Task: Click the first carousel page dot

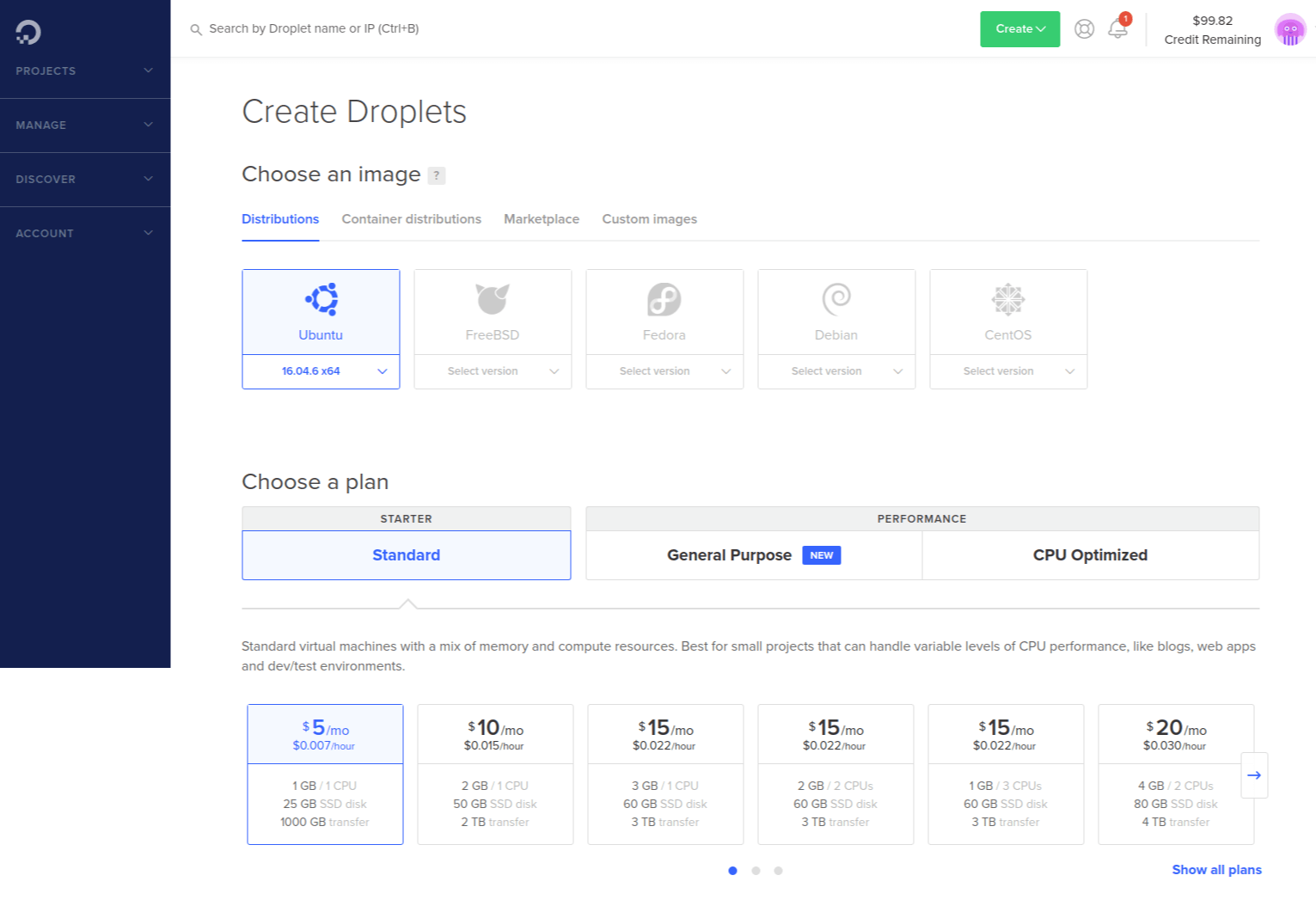Action: (732, 871)
